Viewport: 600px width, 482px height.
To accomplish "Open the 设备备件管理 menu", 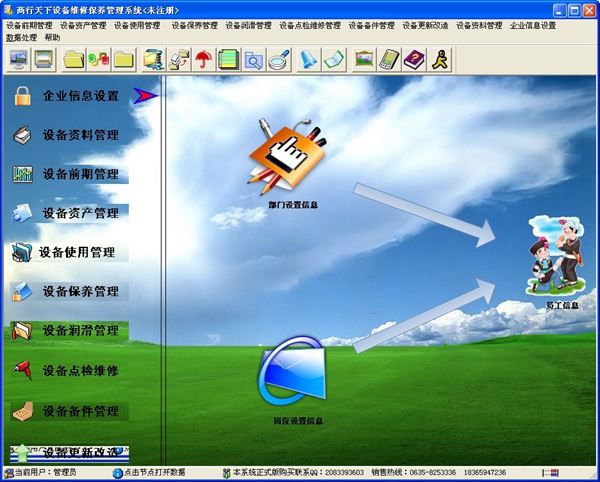I will (371, 26).
